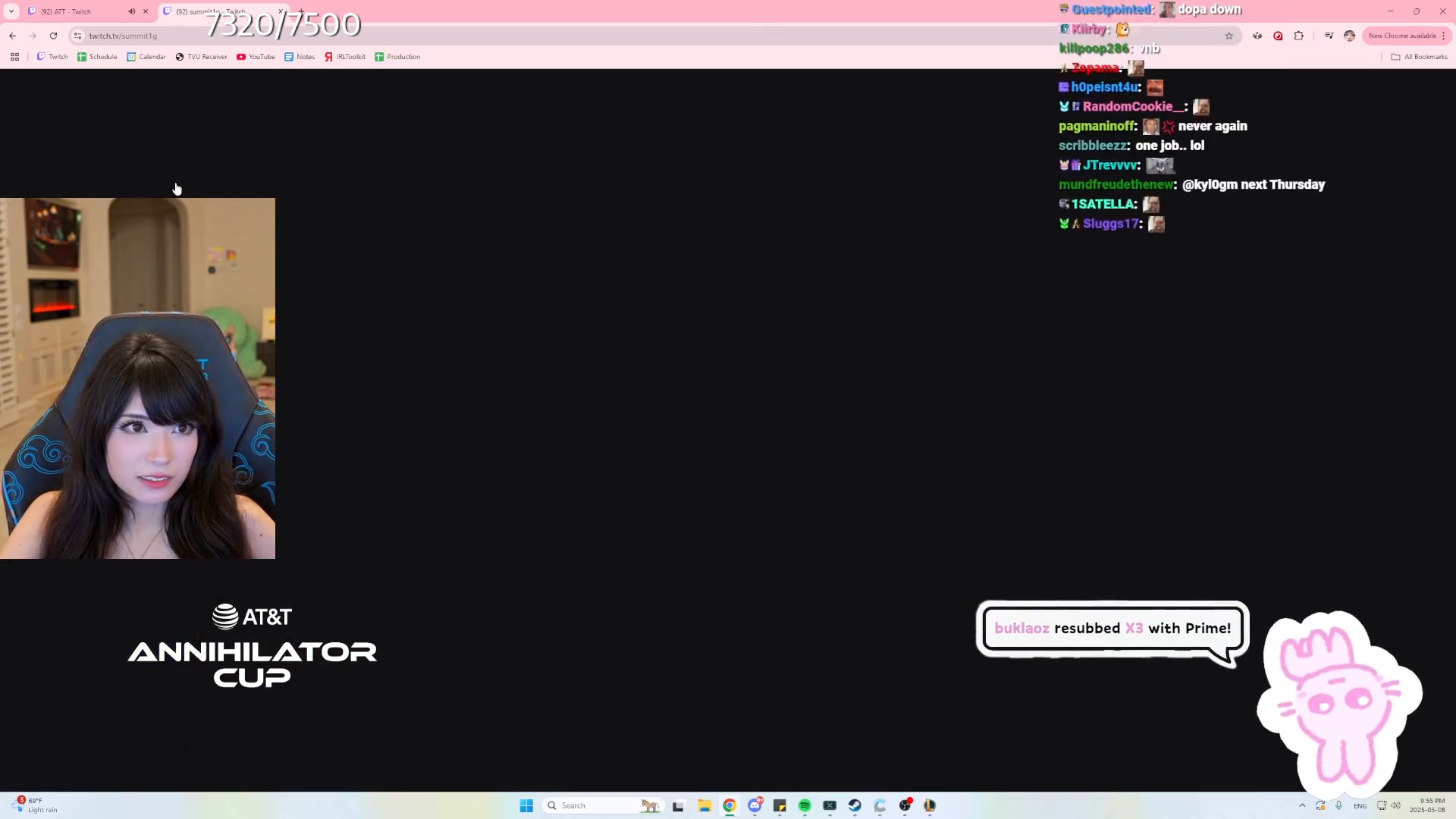Open the Notes bookmark
Image resolution: width=1456 pixels, height=819 pixels.
coord(300,56)
